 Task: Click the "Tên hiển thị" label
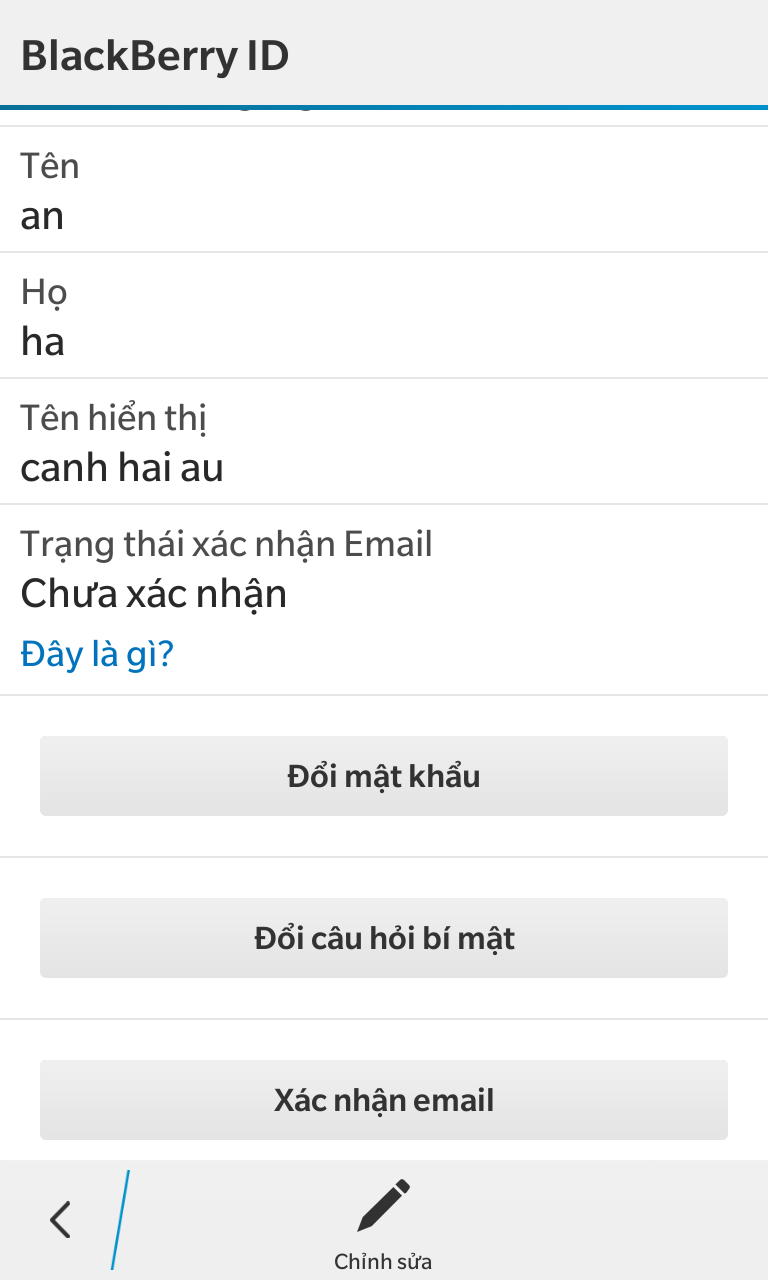[113, 417]
